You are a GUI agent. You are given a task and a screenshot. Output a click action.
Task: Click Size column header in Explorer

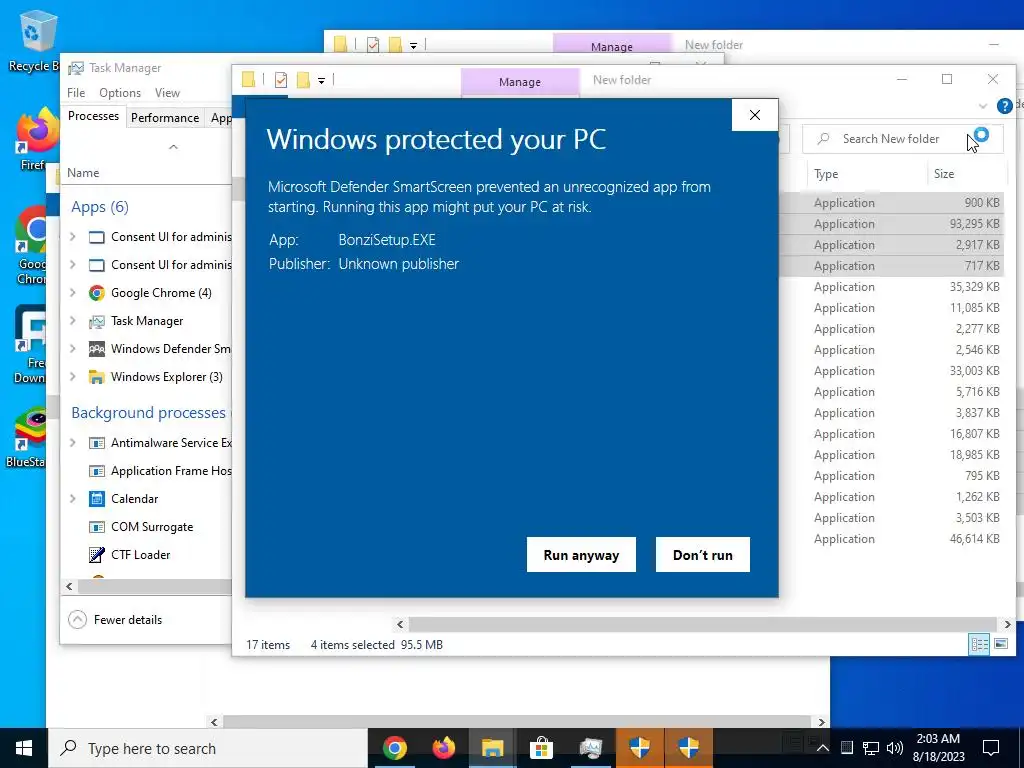click(x=944, y=174)
